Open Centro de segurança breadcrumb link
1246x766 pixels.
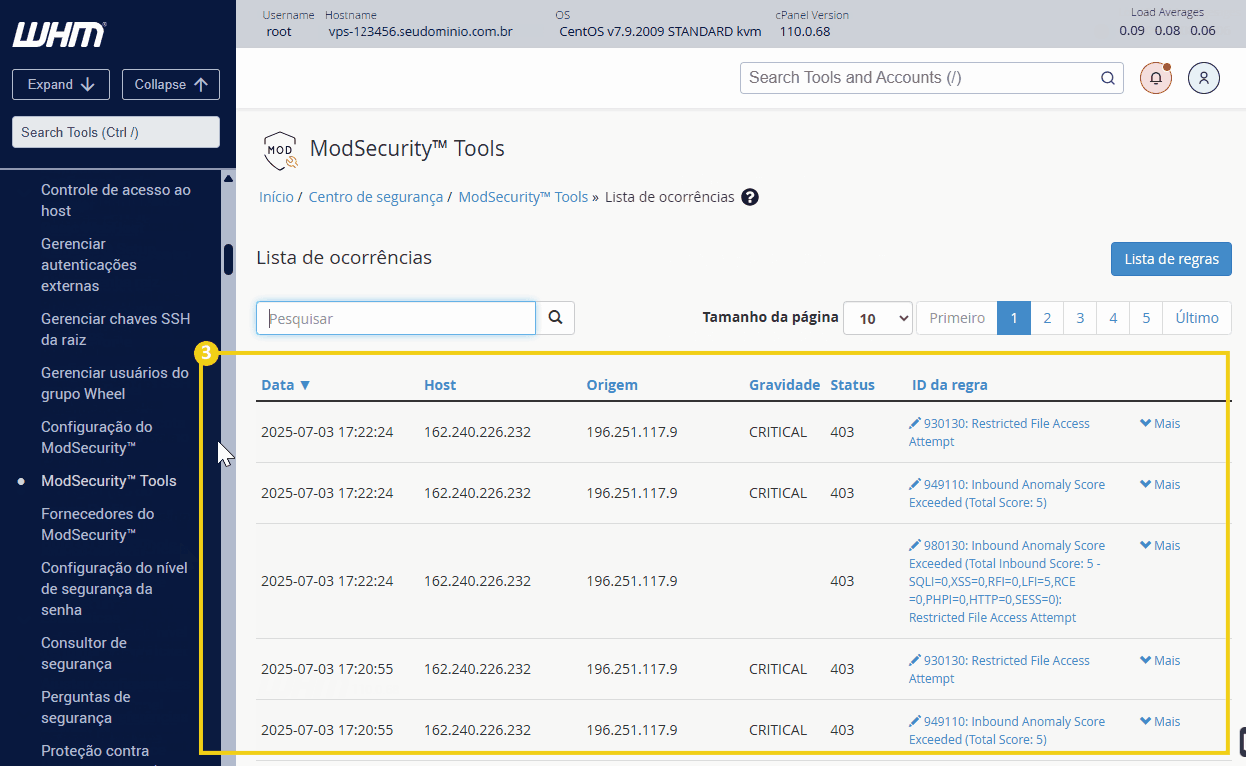click(x=376, y=197)
